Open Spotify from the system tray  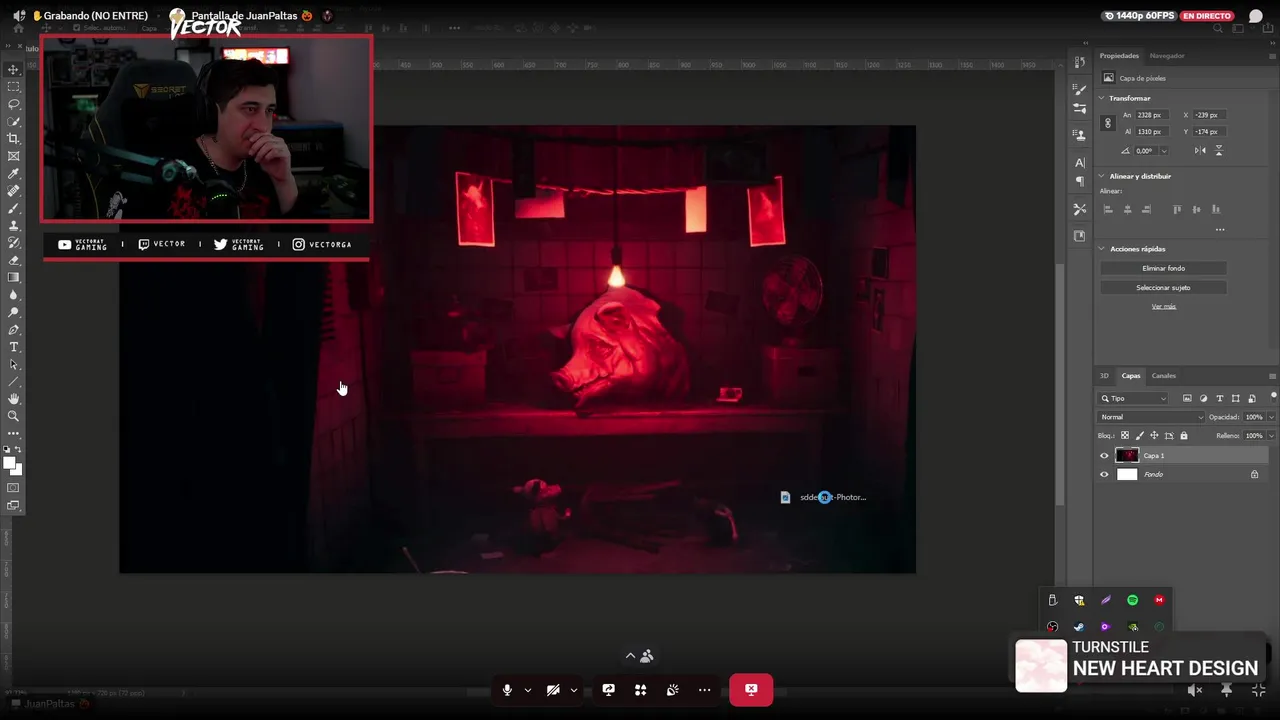(x=1132, y=600)
